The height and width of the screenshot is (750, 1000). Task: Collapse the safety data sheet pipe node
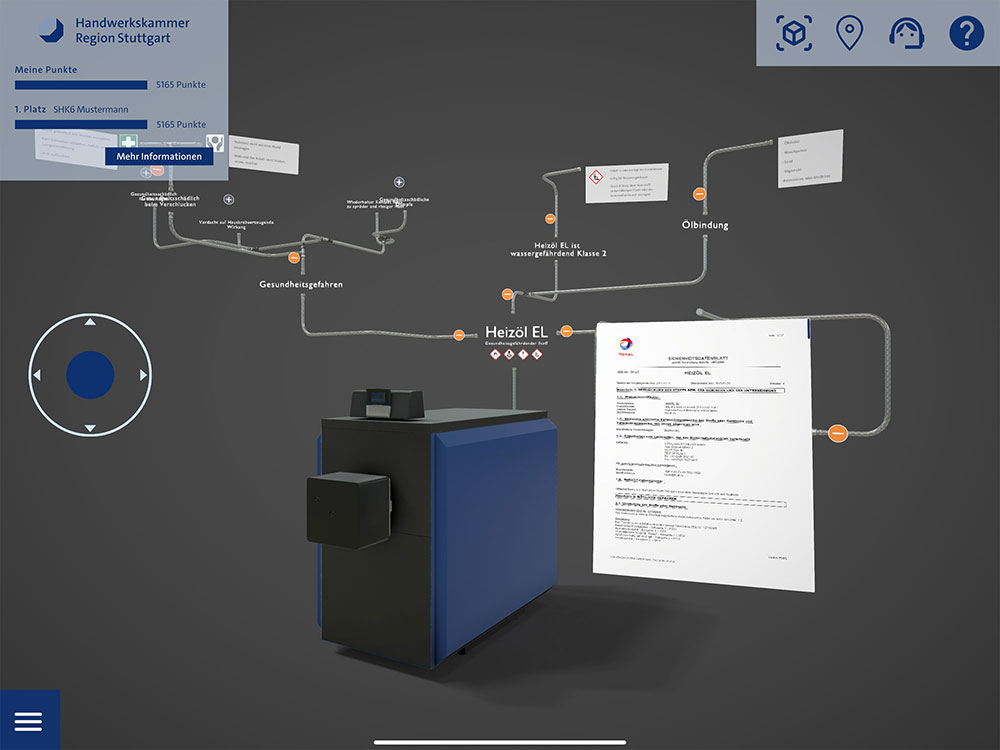click(838, 433)
